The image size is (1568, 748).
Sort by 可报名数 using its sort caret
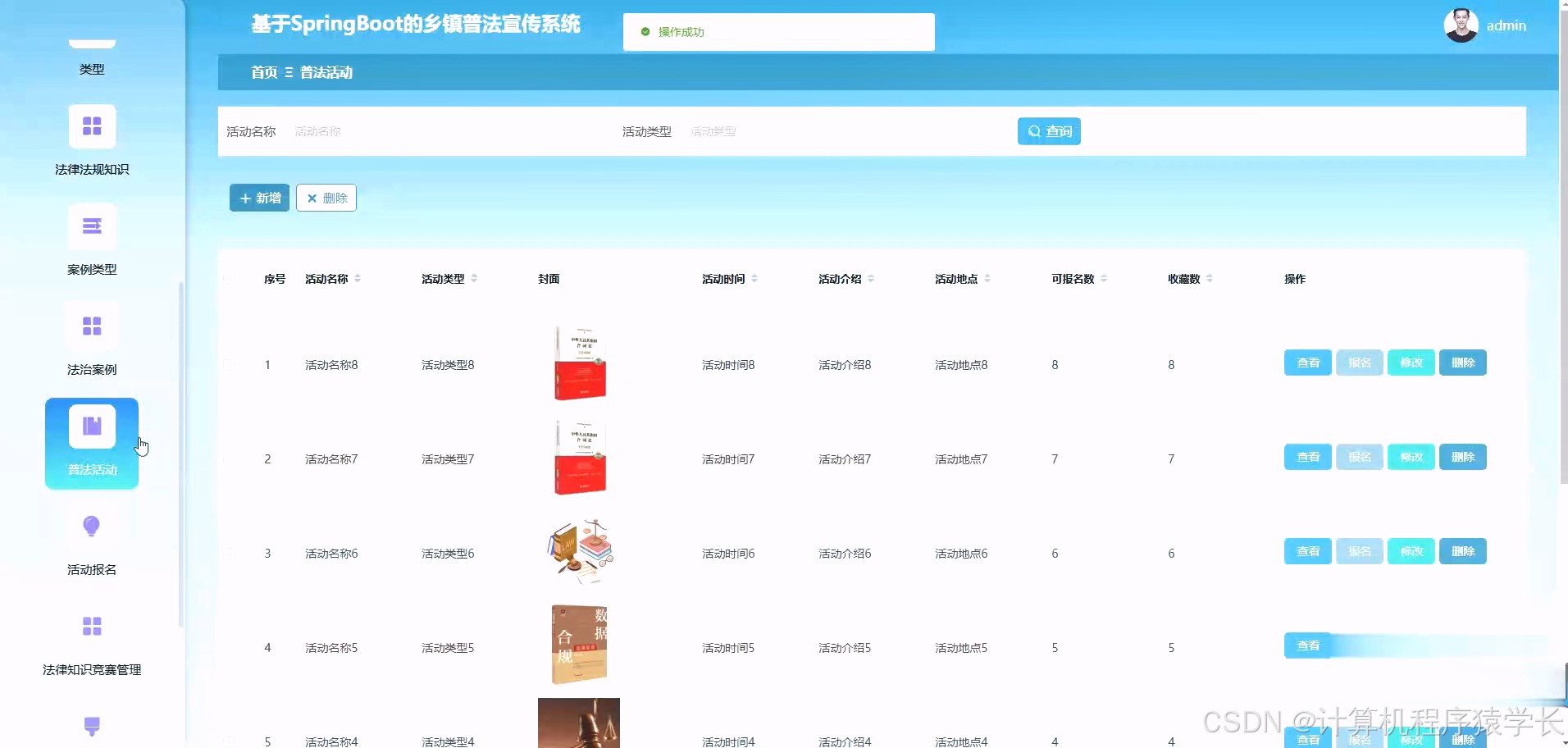pyautogui.click(x=1105, y=278)
